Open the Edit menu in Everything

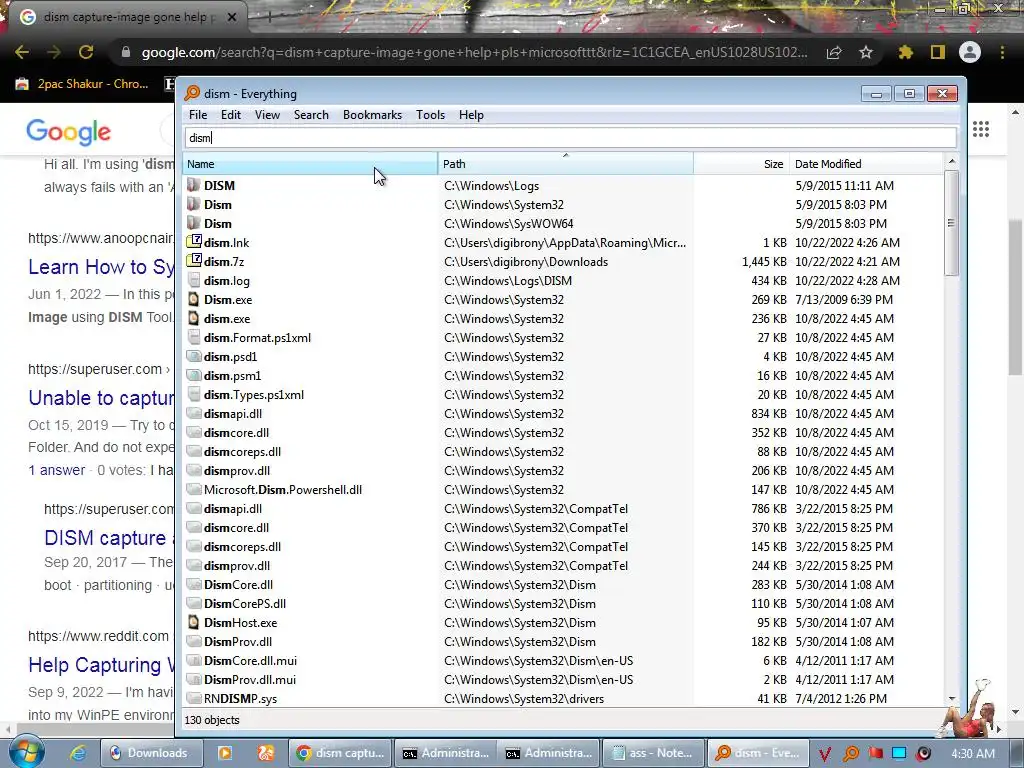tap(231, 115)
